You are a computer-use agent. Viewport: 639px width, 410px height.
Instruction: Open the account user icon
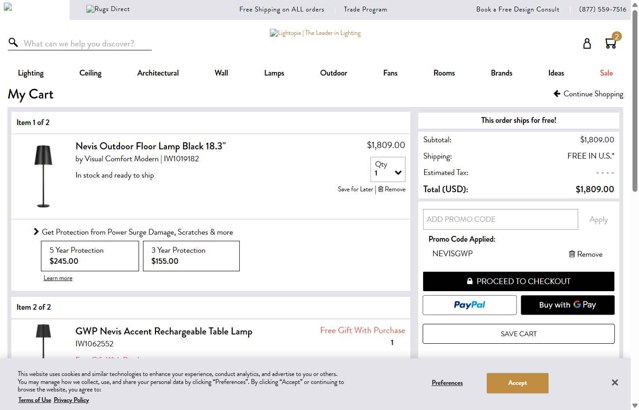tap(587, 44)
